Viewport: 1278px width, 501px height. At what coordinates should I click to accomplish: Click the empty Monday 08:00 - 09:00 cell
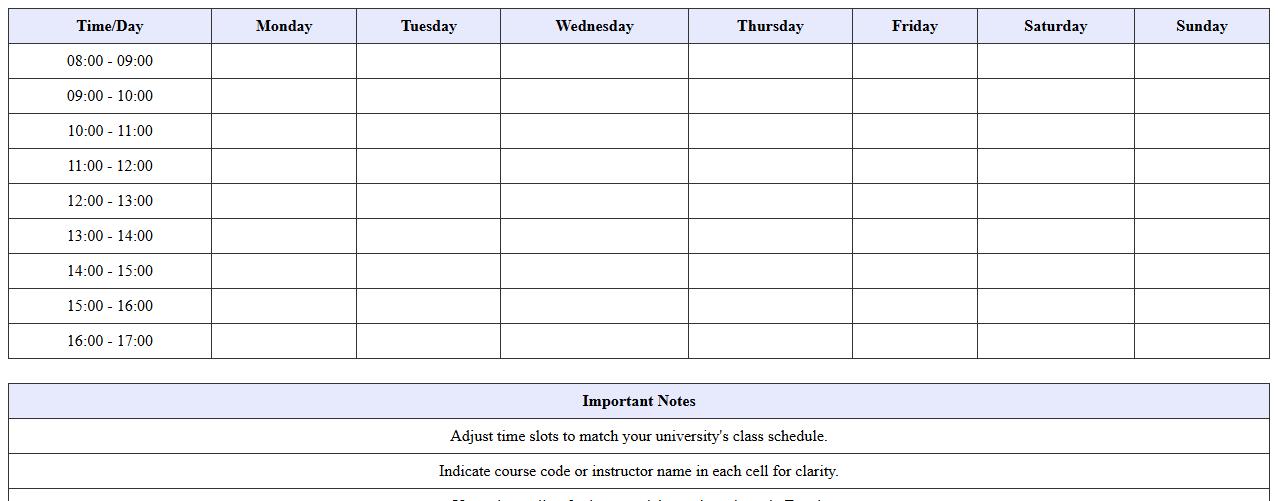(284, 61)
